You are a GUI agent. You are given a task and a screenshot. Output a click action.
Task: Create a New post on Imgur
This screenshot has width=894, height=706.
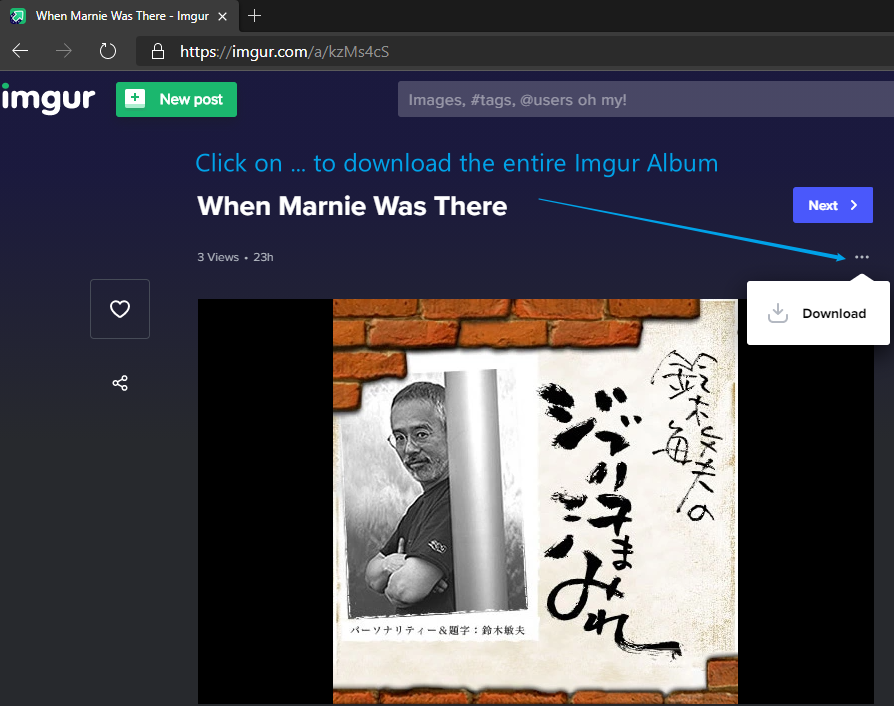coord(176,99)
